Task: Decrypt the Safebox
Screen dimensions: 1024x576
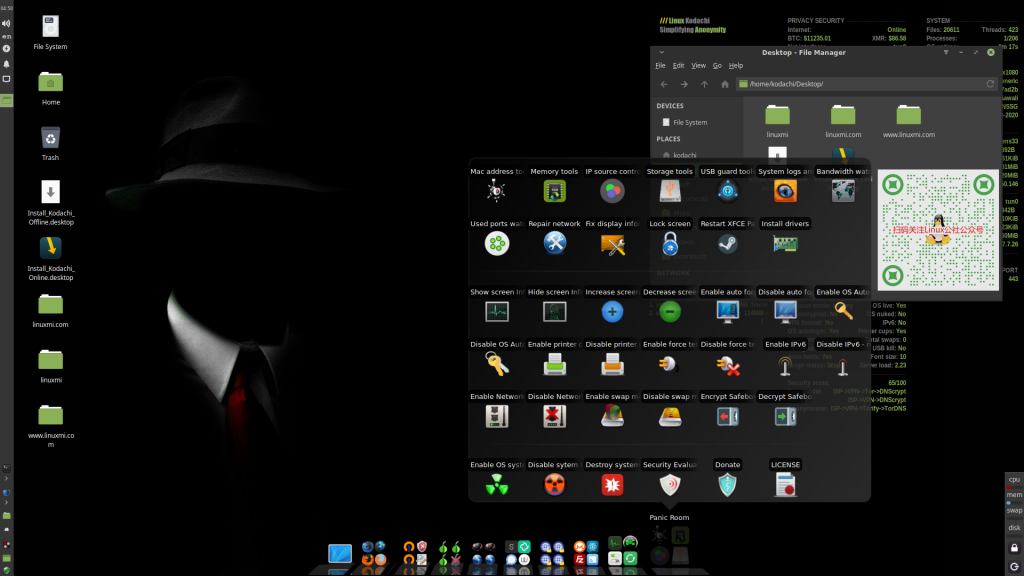Action: coord(785,416)
